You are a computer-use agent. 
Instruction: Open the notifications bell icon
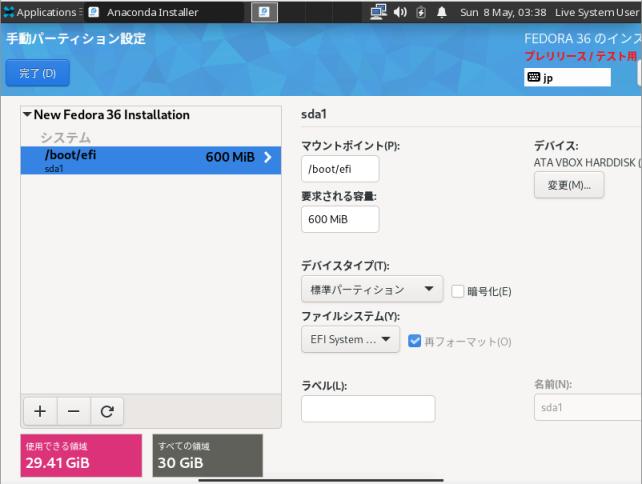pos(442,12)
